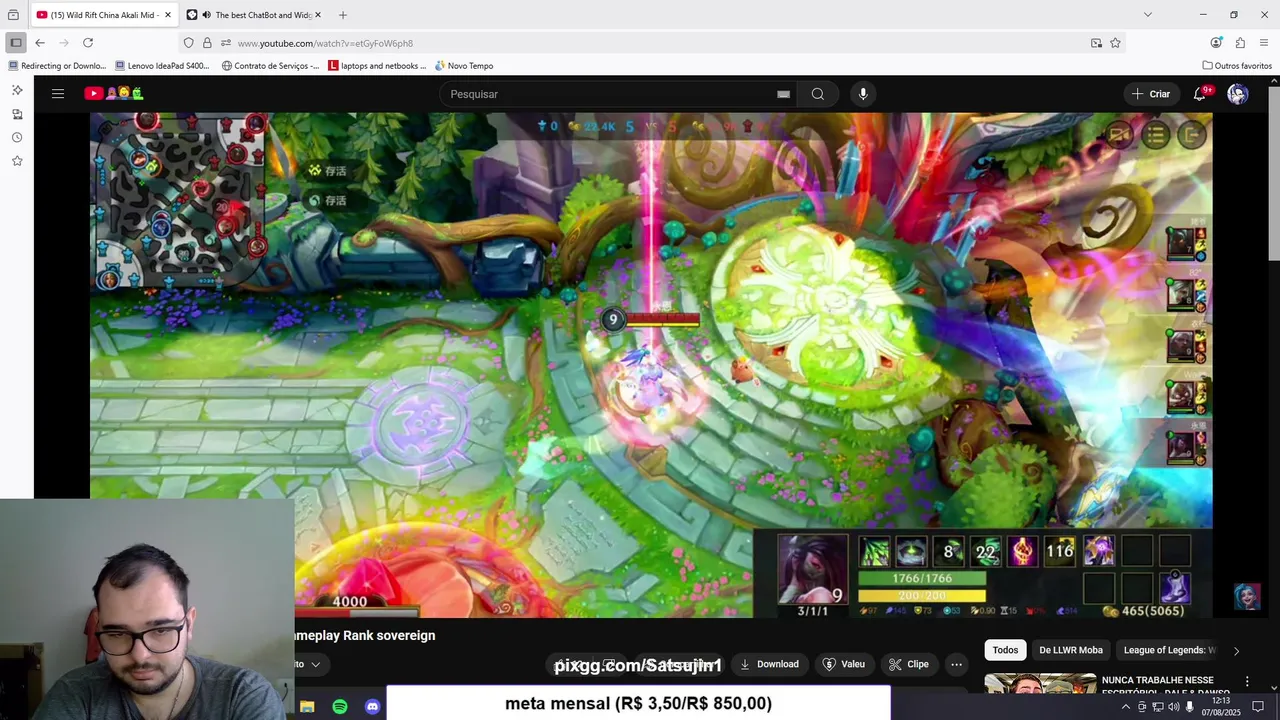Viewport: 1280px width, 720px height.
Task: Open the browser extensions puzzle icon
Action: 1240,43
